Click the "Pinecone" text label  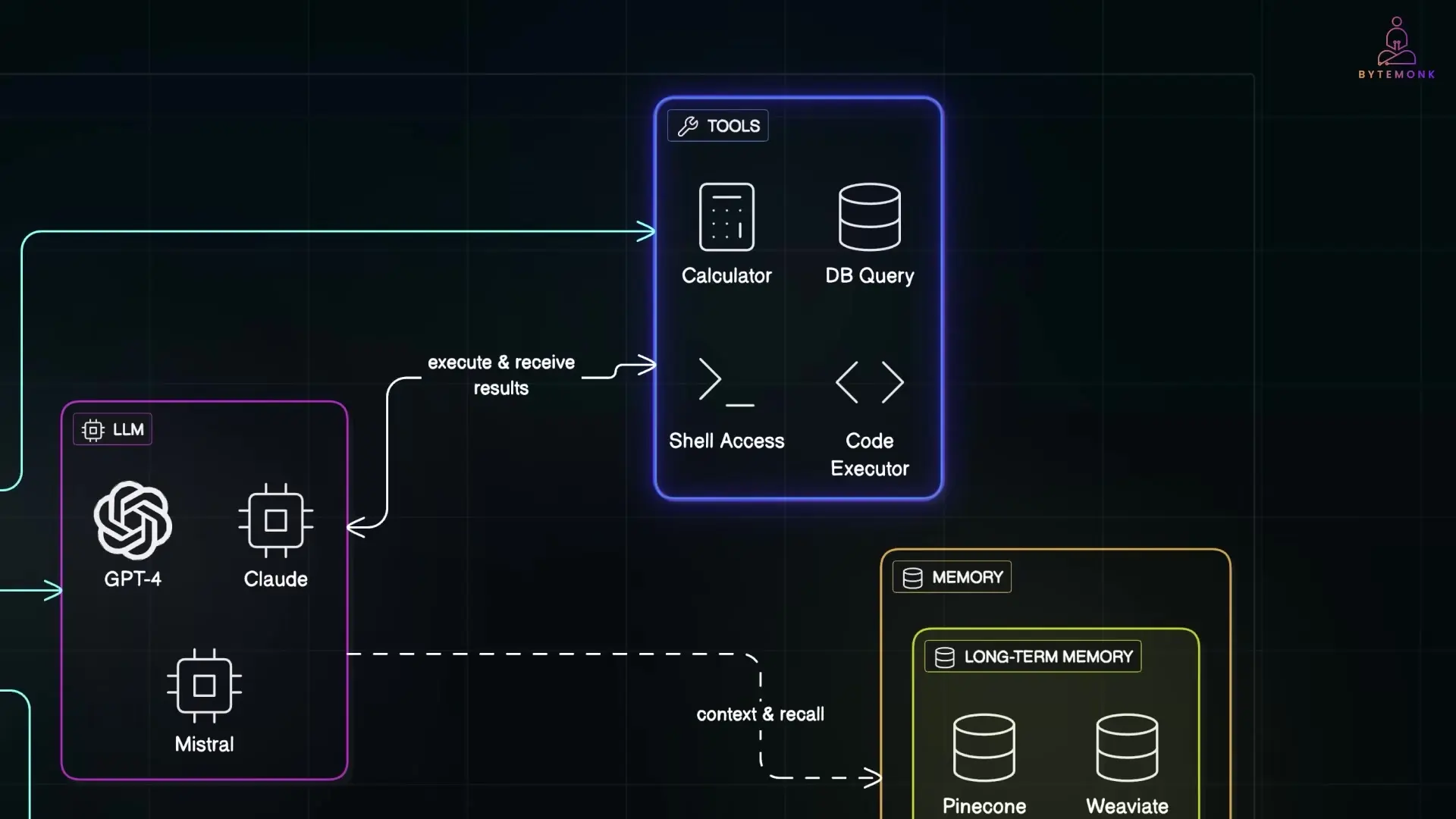tap(984, 806)
